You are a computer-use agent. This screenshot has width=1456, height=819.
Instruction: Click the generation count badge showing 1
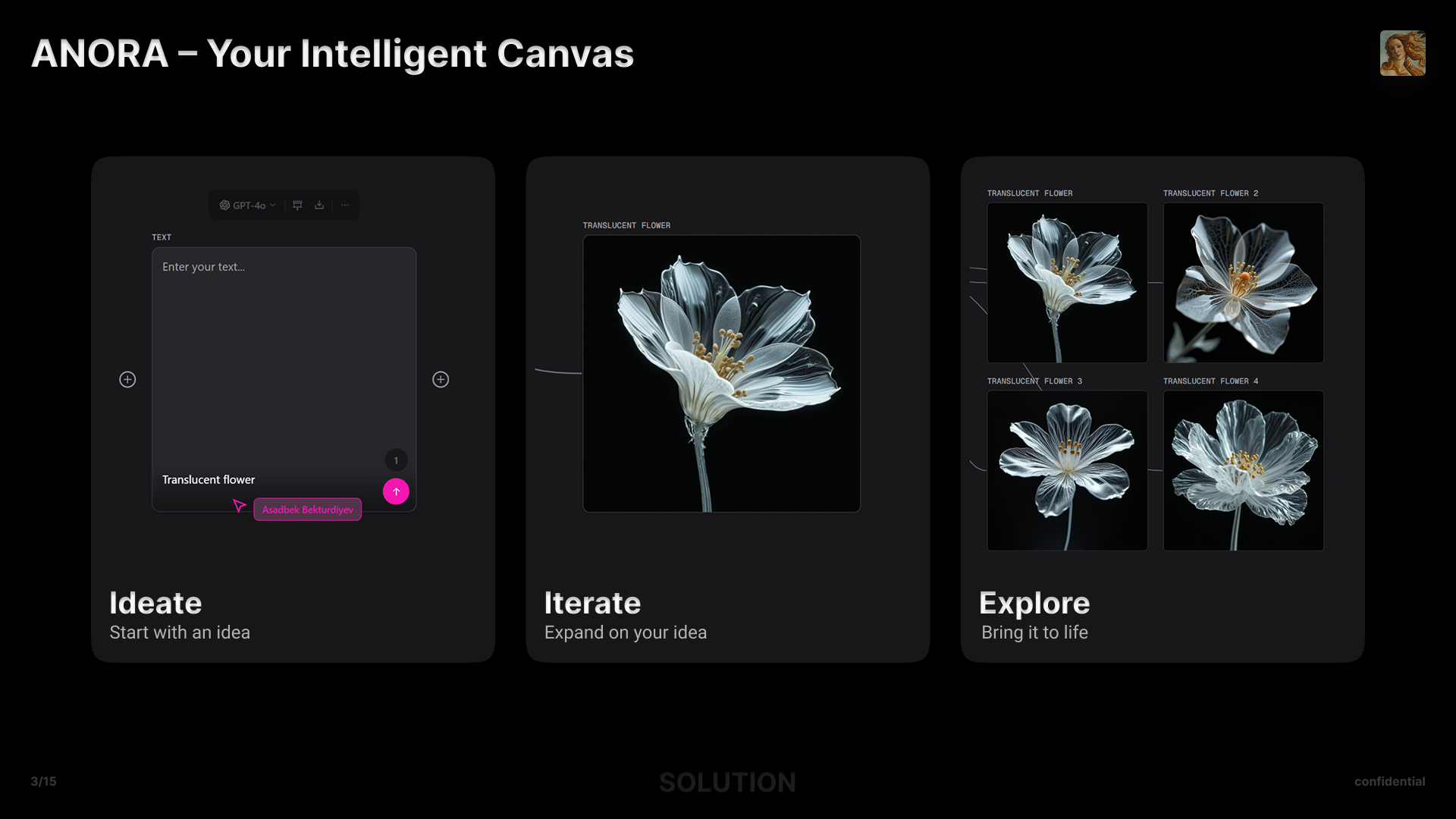[x=396, y=460]
